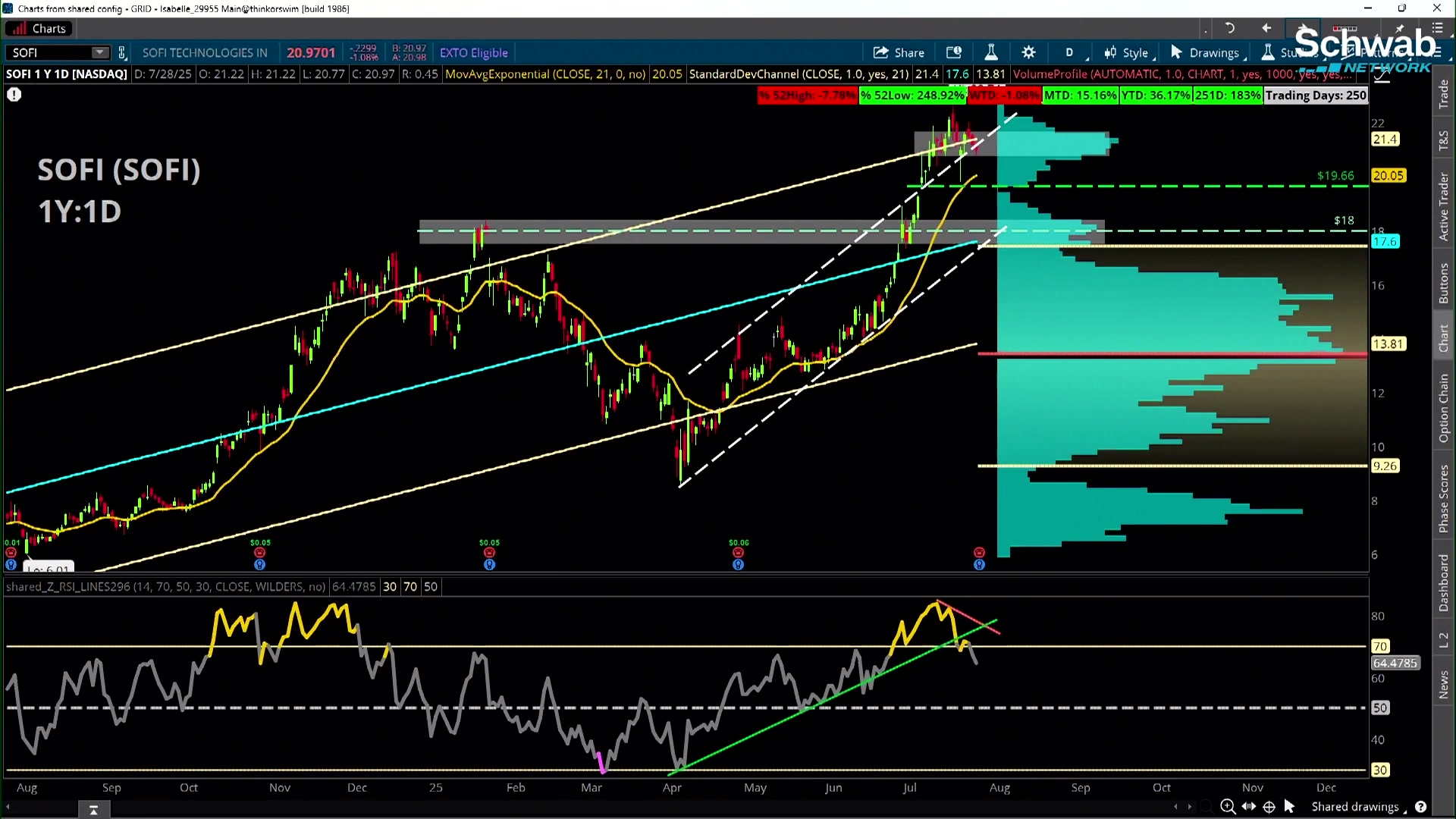Click the help question mark icon
Viewport: 1456px width, 819px height.
[1420, 807]
